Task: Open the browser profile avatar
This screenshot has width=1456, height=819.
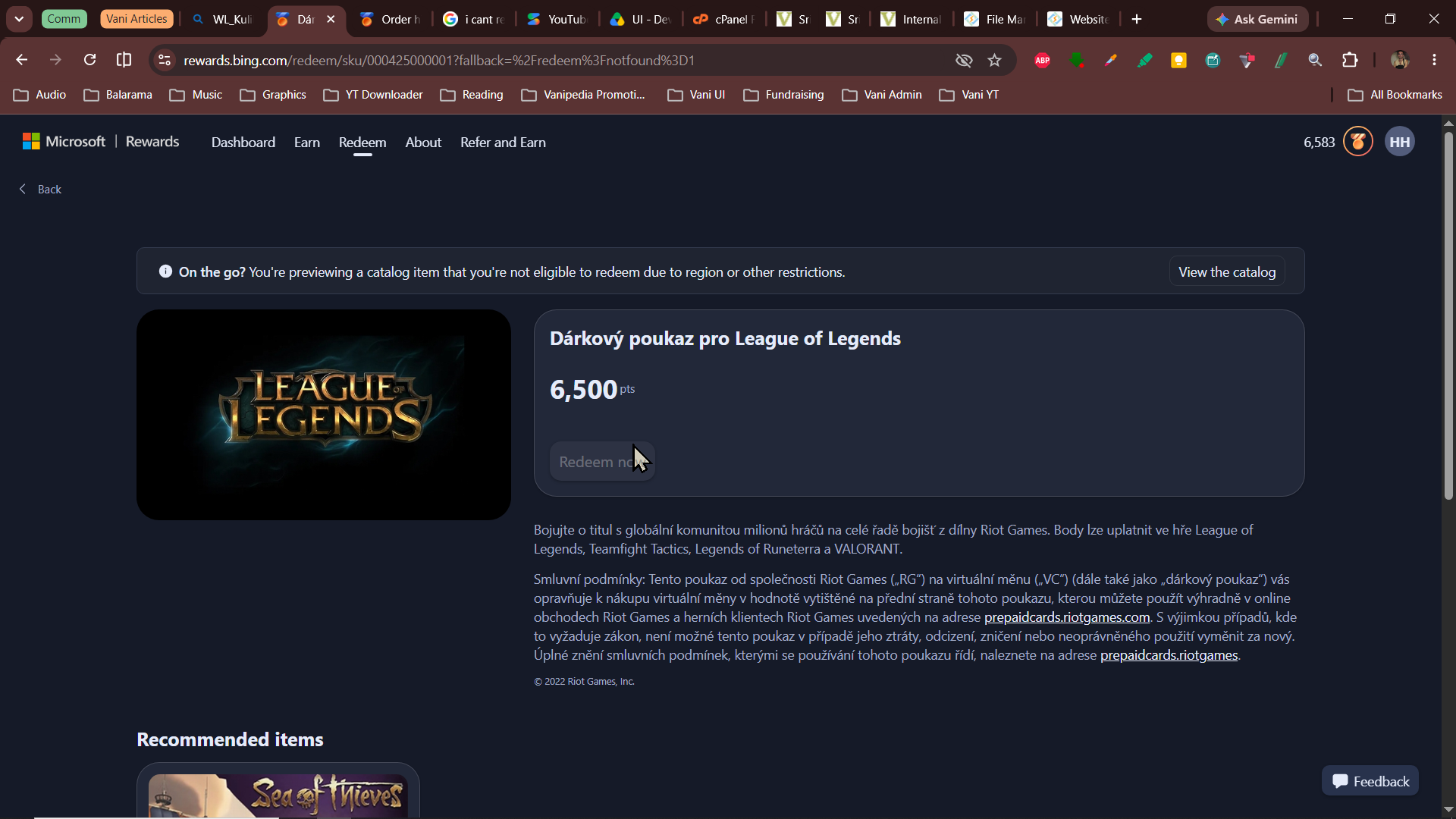Action: (1400, 60)
